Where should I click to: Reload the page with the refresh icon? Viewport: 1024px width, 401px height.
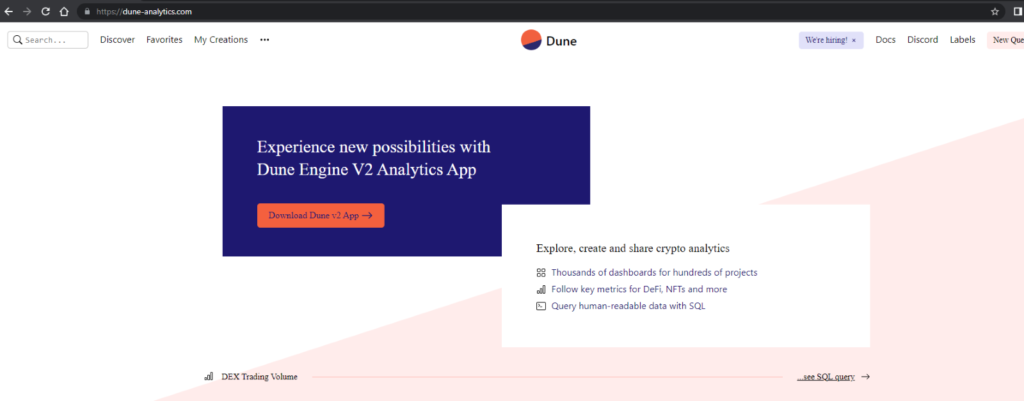click(x=45, y=11)
